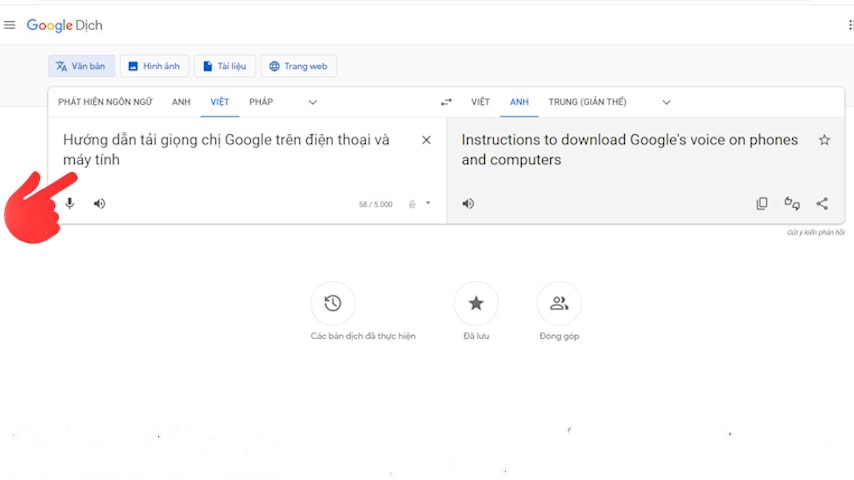
Task: Select Việt as target language
Action: 480,102
